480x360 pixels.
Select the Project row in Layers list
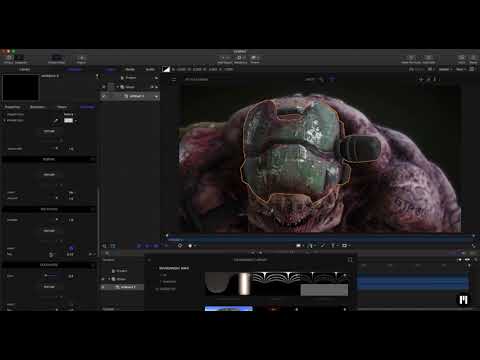click(x=130, y=78)
